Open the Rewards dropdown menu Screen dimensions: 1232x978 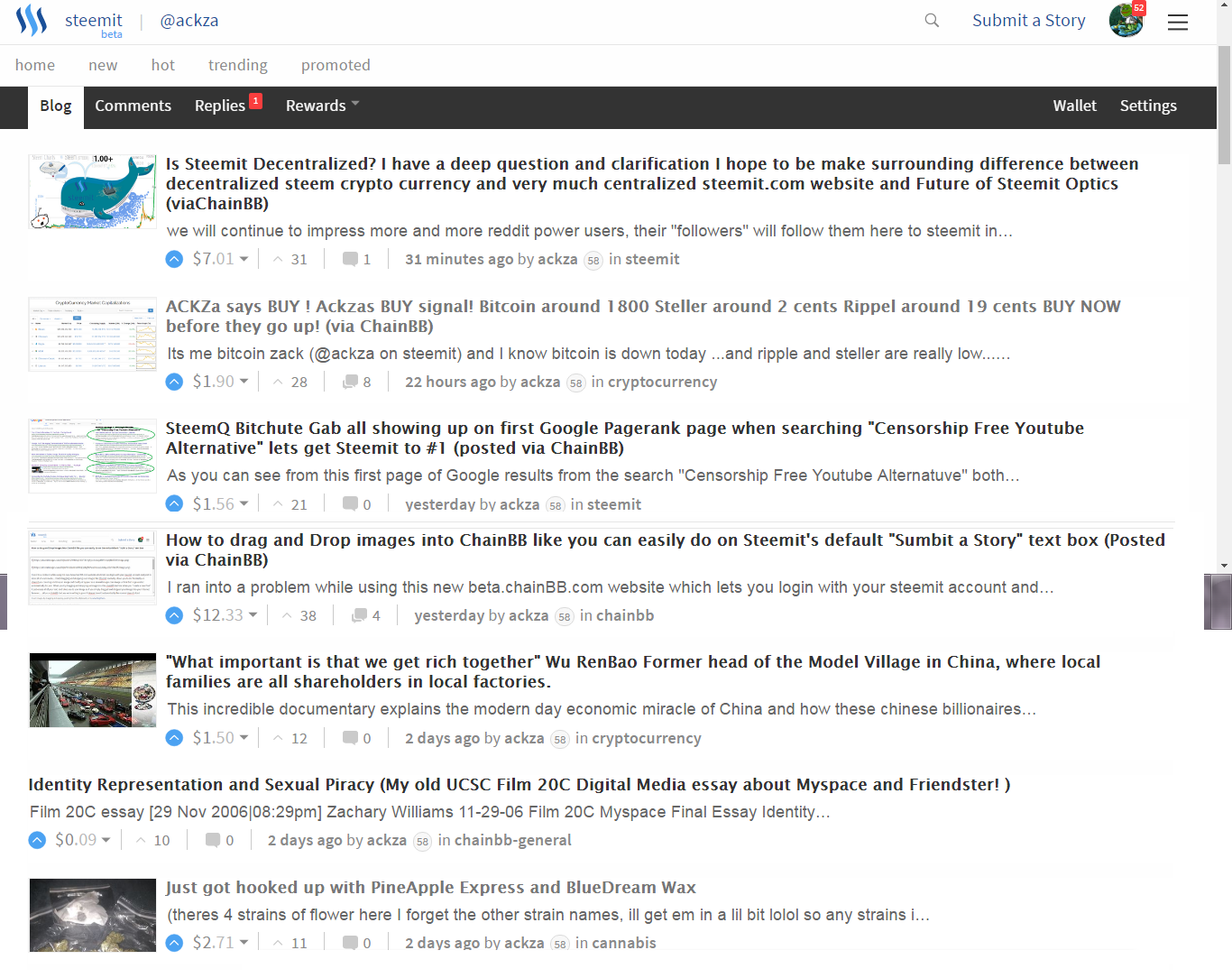(x=322, y=106)
